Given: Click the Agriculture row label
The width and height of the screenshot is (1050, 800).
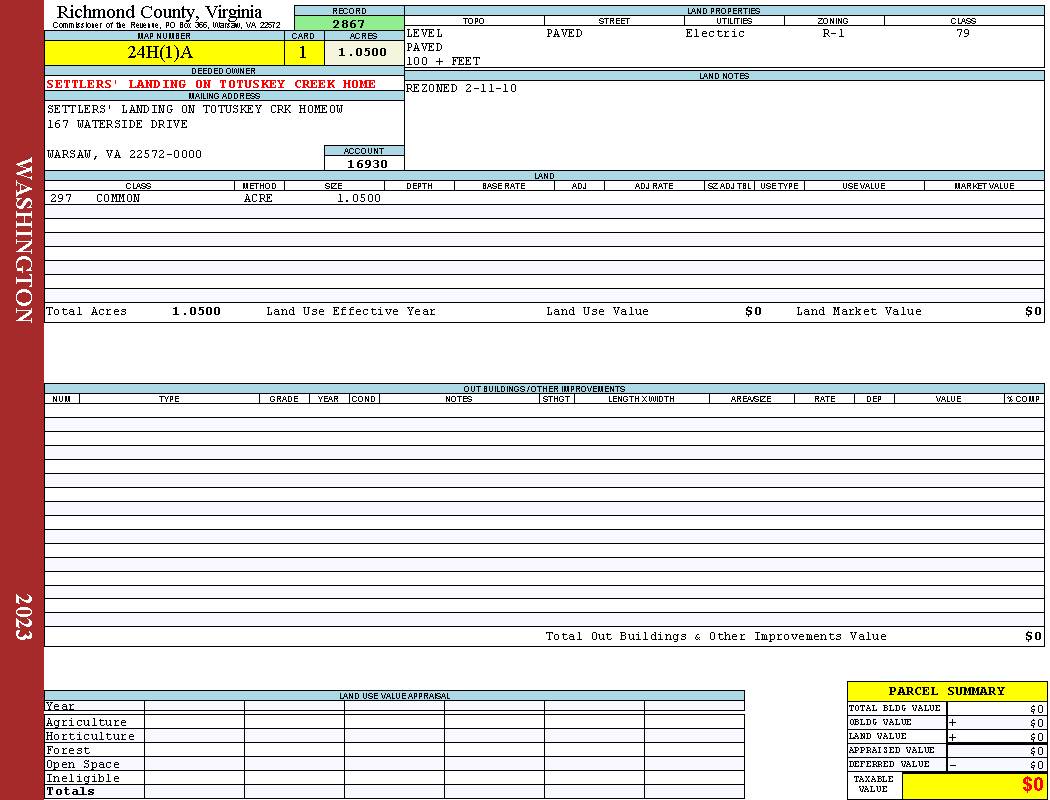Looking at the screenshot, I should pos(86,722).
